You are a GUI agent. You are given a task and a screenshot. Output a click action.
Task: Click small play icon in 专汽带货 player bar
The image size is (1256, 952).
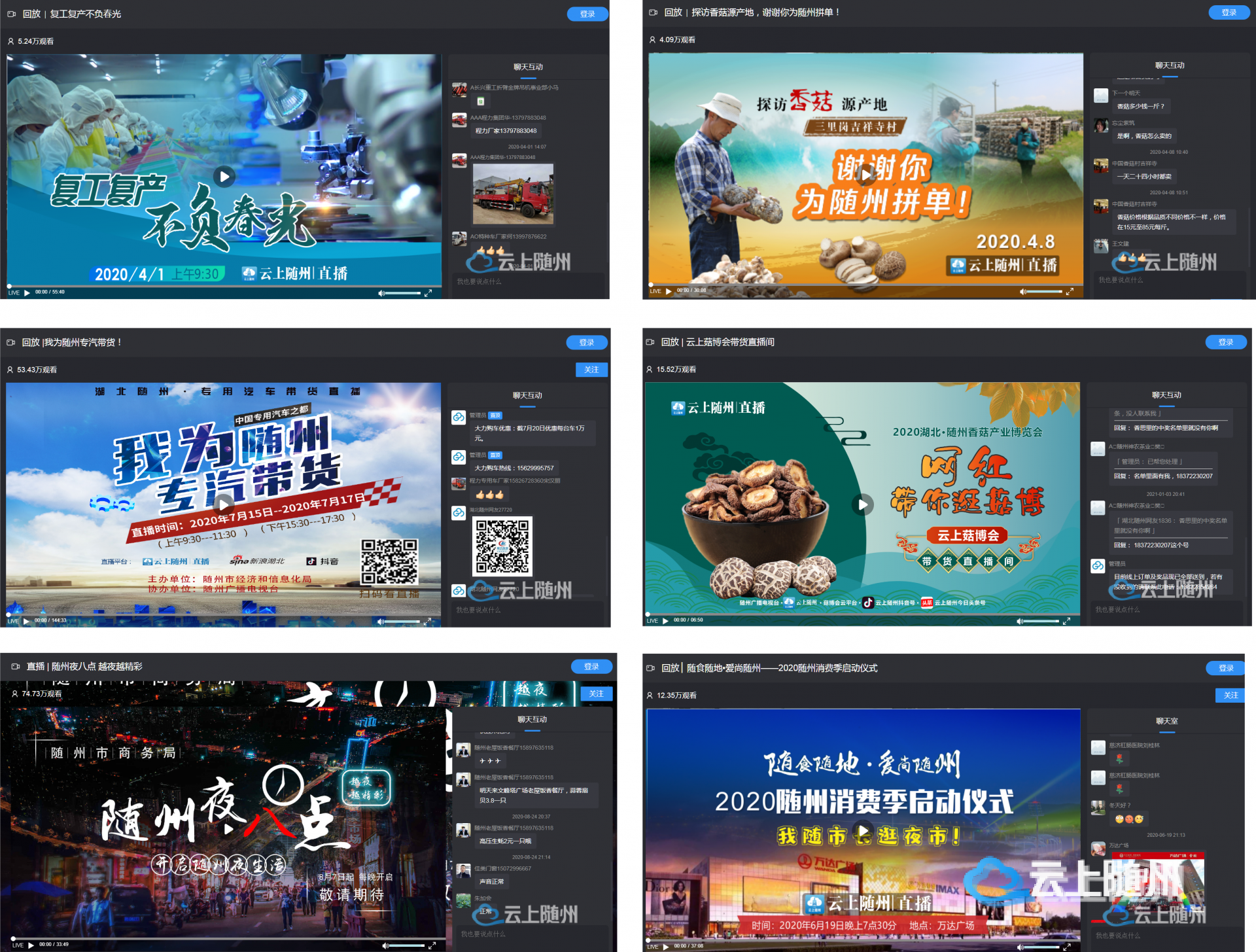(26, 621)
